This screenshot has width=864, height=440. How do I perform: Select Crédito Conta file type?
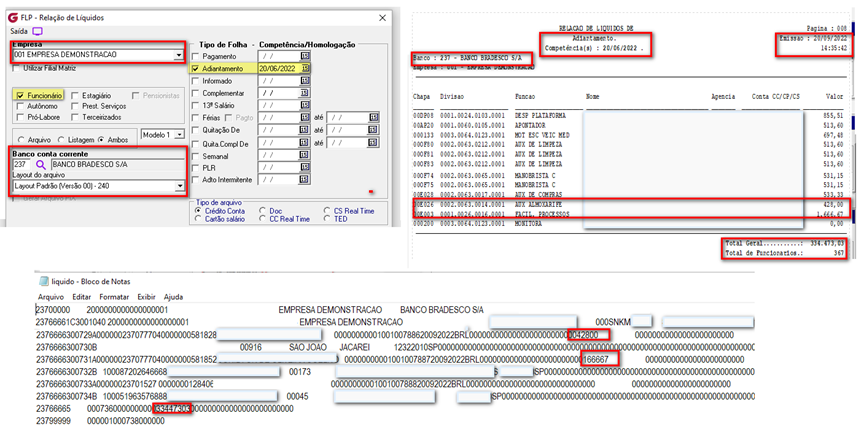click(x=198, y=211)
